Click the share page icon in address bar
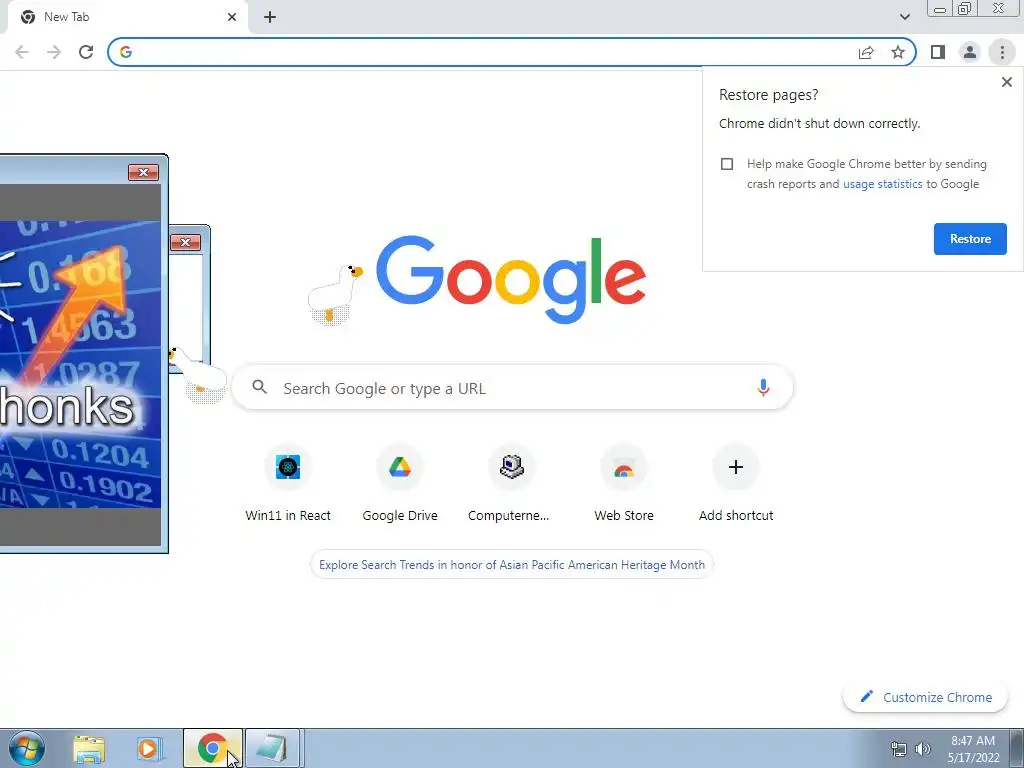 tap(866, 52)
